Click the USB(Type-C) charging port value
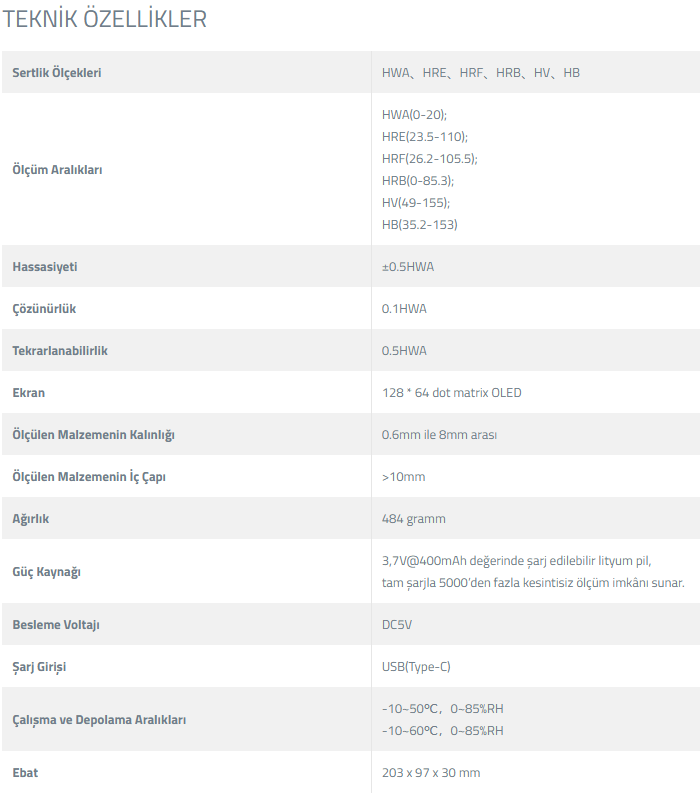This screenshot has width=700, height=795. [416, 667]
